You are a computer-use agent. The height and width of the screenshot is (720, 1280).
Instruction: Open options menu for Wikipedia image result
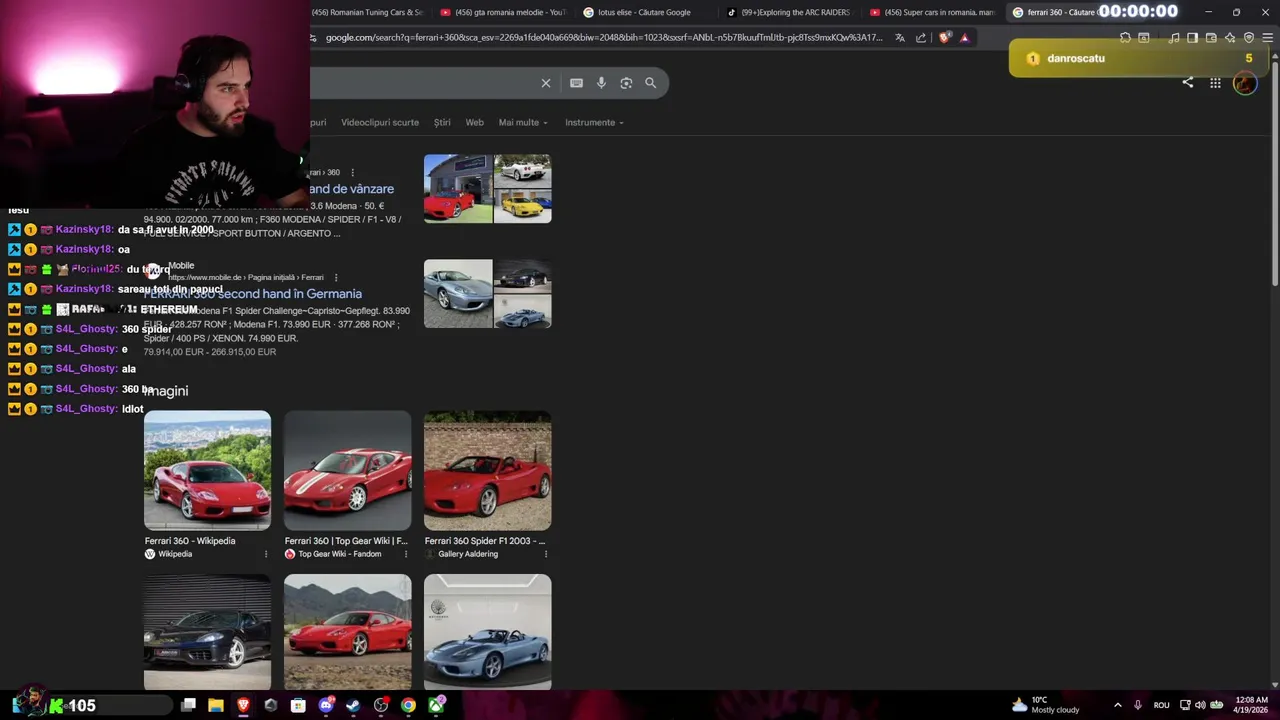click(266, 554)
